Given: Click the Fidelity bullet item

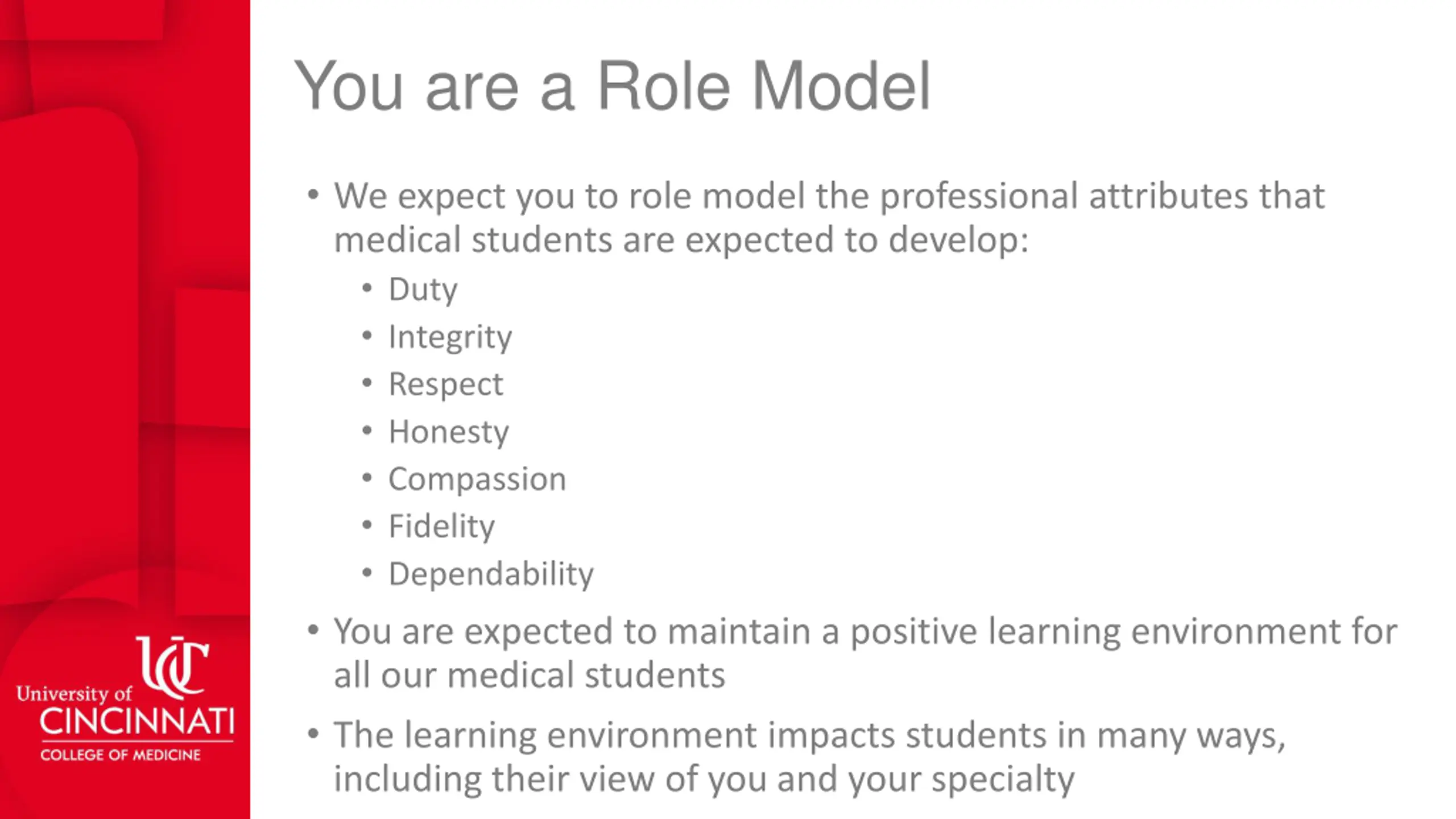Looking at the screenshot, I should click(x=441, y=527).
